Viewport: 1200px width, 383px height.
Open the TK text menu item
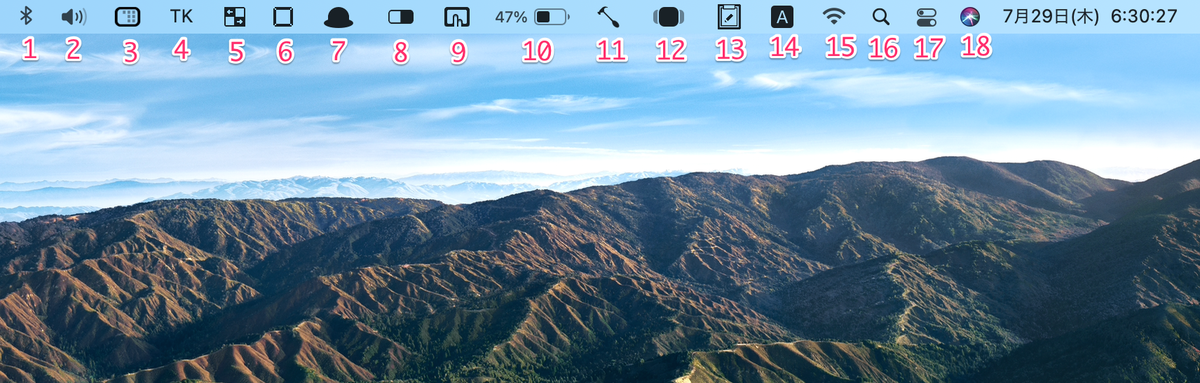tap(181, 17)
